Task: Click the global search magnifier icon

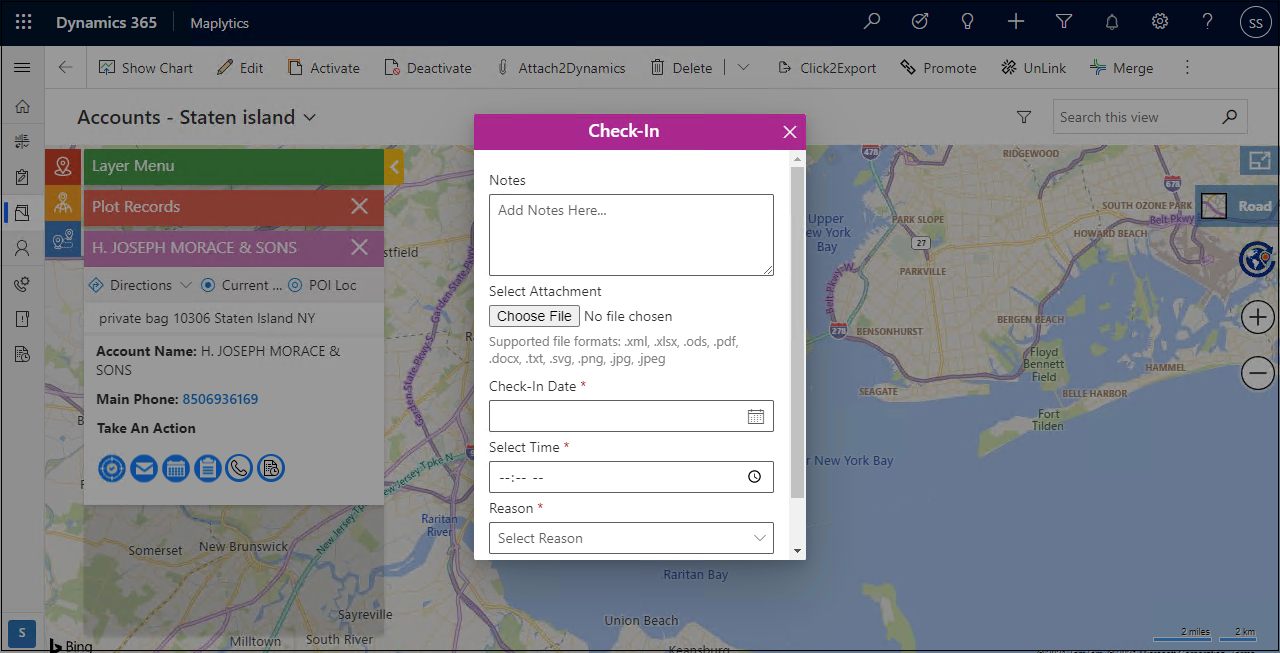Action: pyautogui.click(x=873, y=22)
